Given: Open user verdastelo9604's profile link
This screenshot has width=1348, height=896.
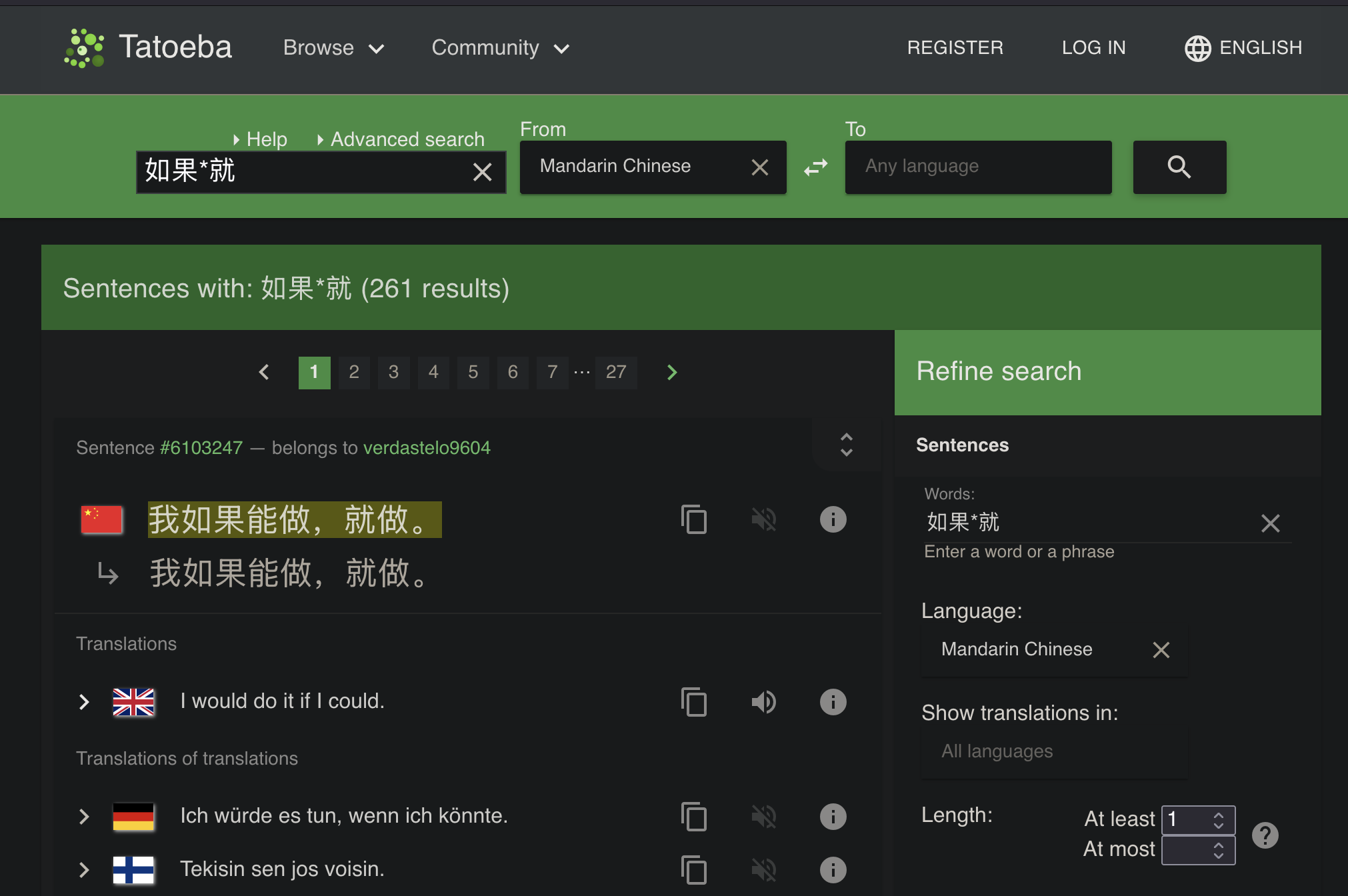Looking at the screenshot, I should point(427,447).
